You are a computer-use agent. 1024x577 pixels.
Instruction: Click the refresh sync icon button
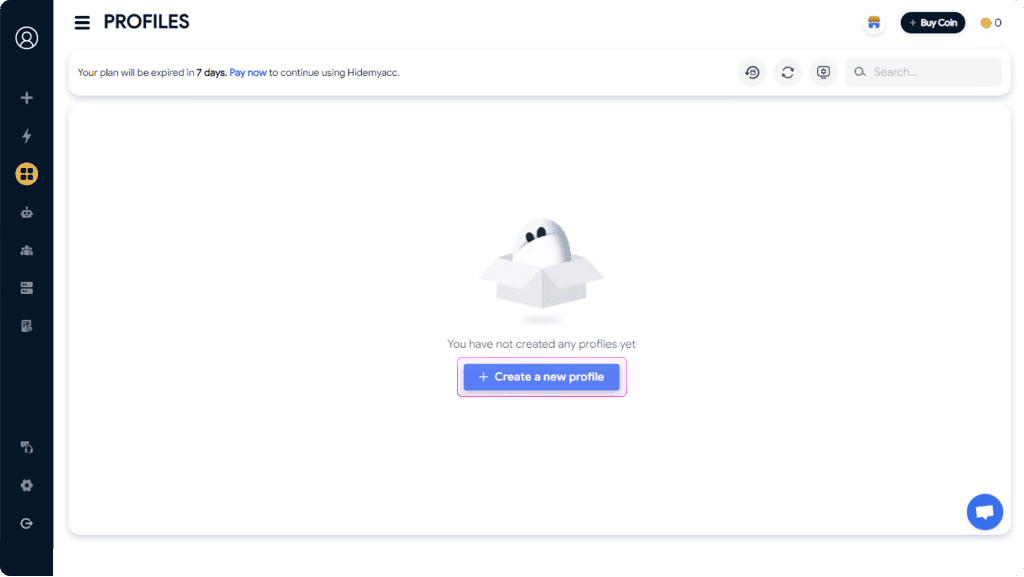click(x=788, y=72)
